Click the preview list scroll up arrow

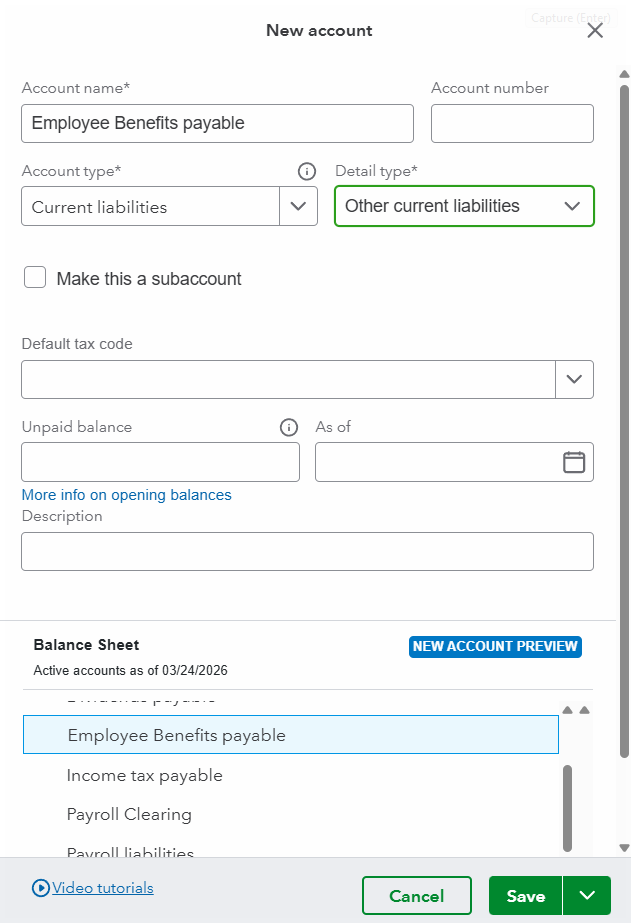pos(567,710)
